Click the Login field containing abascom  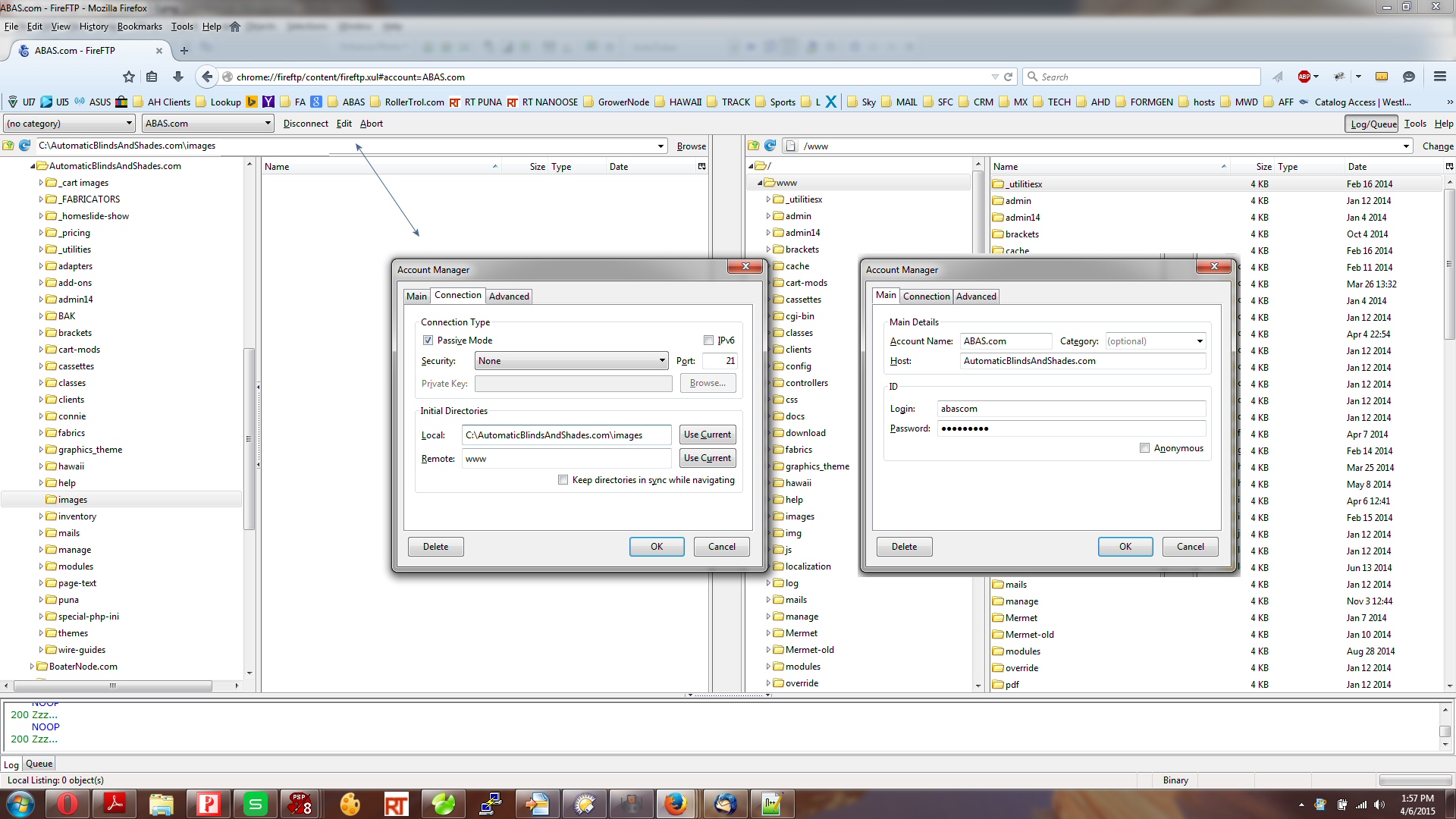1071,409
